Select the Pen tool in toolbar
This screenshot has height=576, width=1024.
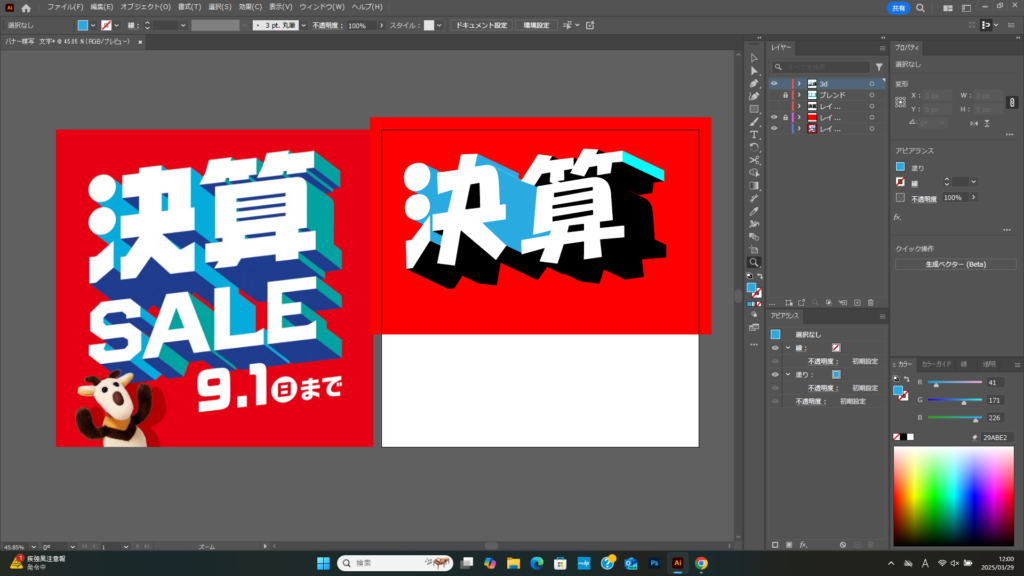(x=755, y=84)
